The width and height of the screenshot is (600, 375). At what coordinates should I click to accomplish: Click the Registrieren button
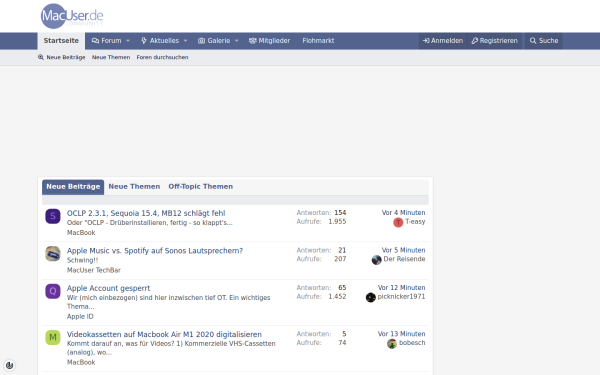point(494,41)
